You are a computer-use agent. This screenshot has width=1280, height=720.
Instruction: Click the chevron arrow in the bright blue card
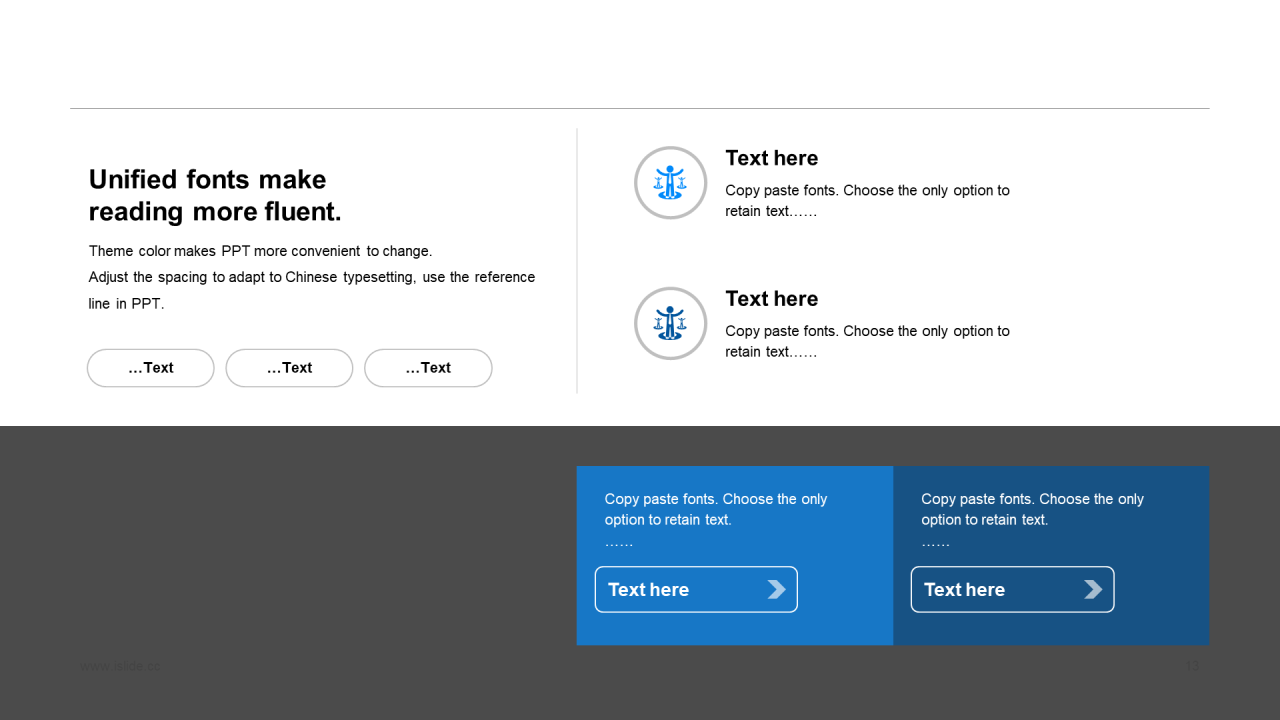[x=776, y=590]
